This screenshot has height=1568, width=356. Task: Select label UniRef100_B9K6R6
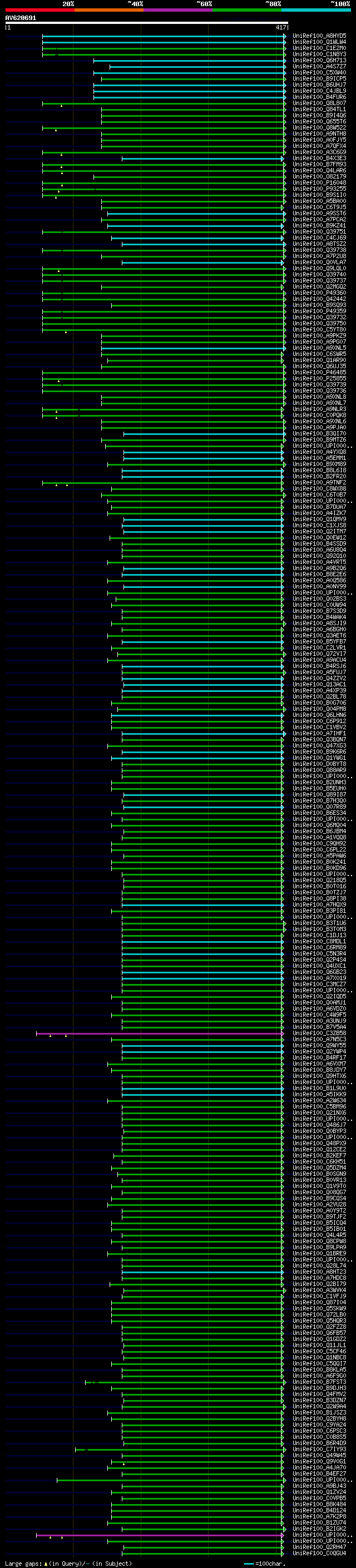point(319,752)
